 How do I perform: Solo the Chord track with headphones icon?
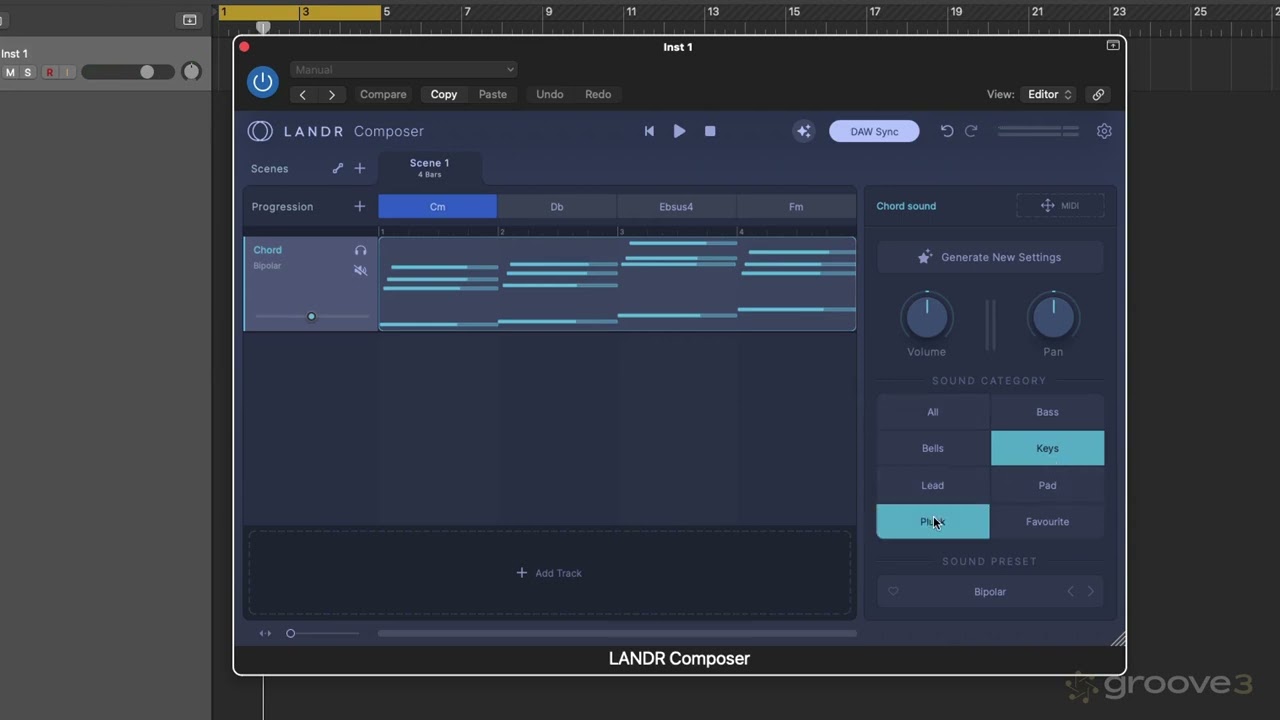pos(360,251)
